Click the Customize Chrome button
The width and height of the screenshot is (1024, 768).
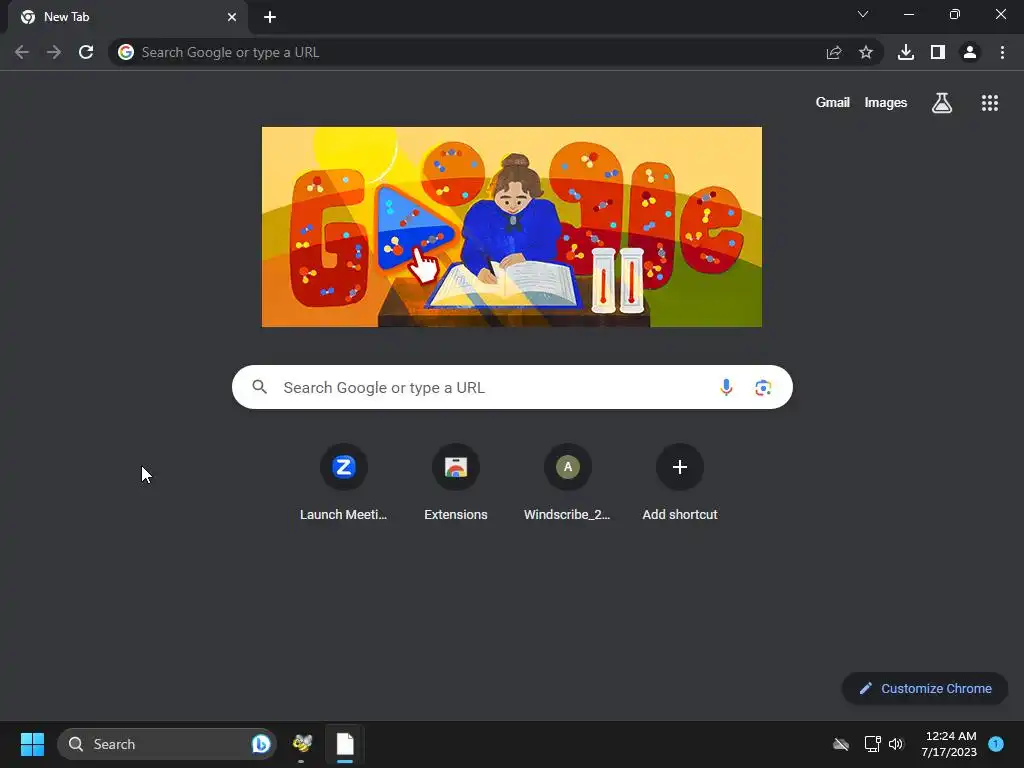coord(925,688)
